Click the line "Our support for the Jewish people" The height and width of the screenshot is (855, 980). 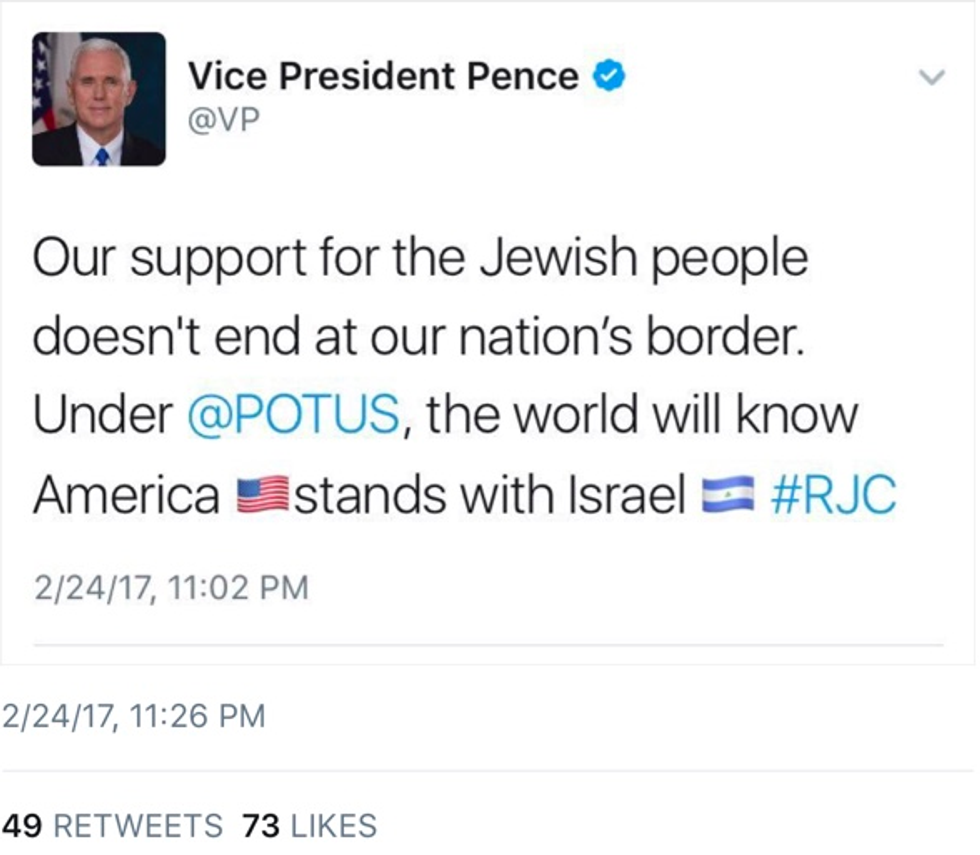click(x=420, y=258)
